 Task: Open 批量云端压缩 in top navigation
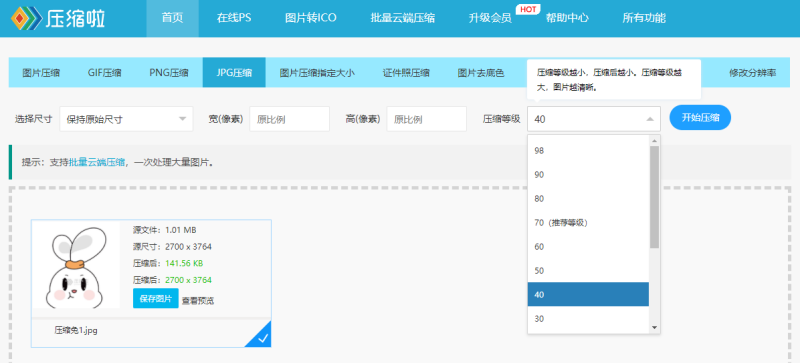point(403,18)
